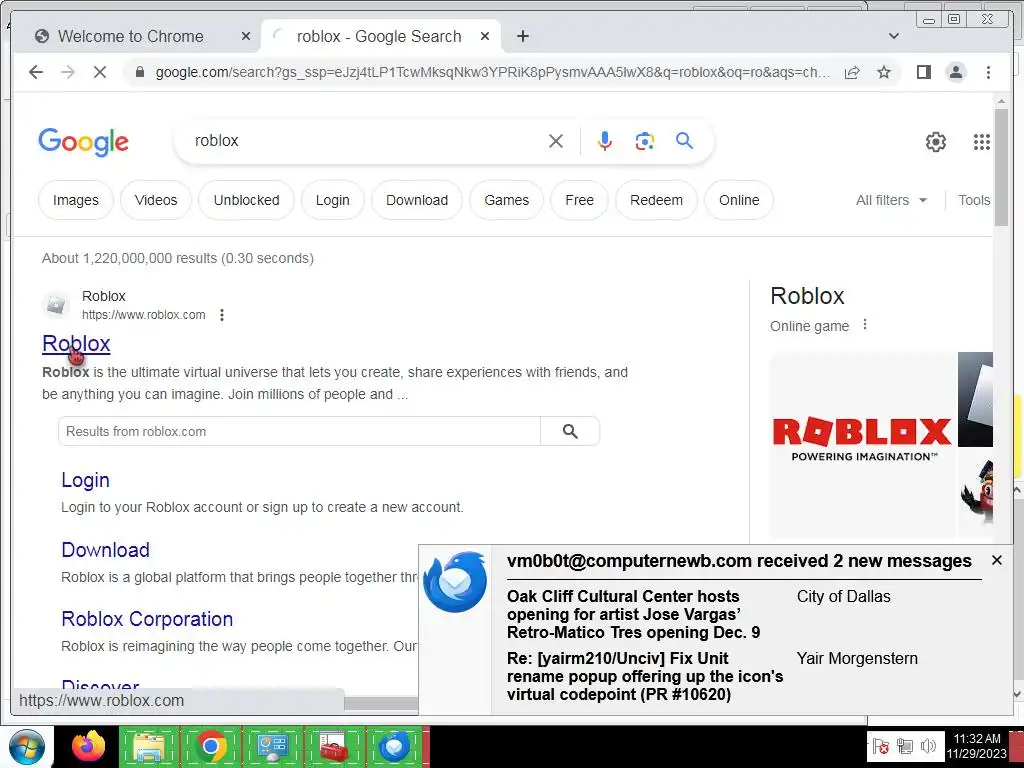Open the Google apps grid
The image size is (1024, 768).
[982, 142]
